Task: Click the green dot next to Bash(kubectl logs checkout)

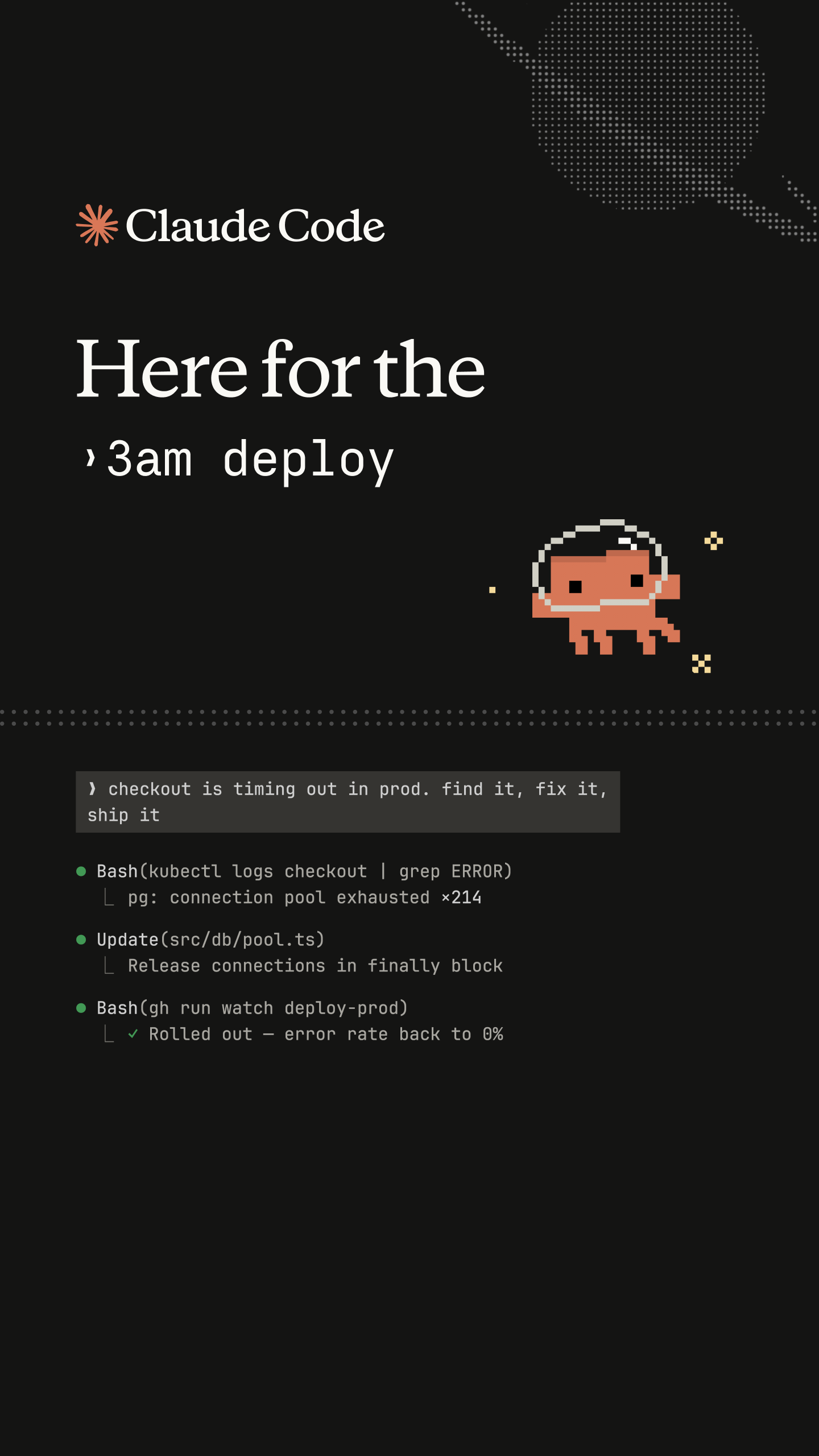Action: (x=81, y=871)
